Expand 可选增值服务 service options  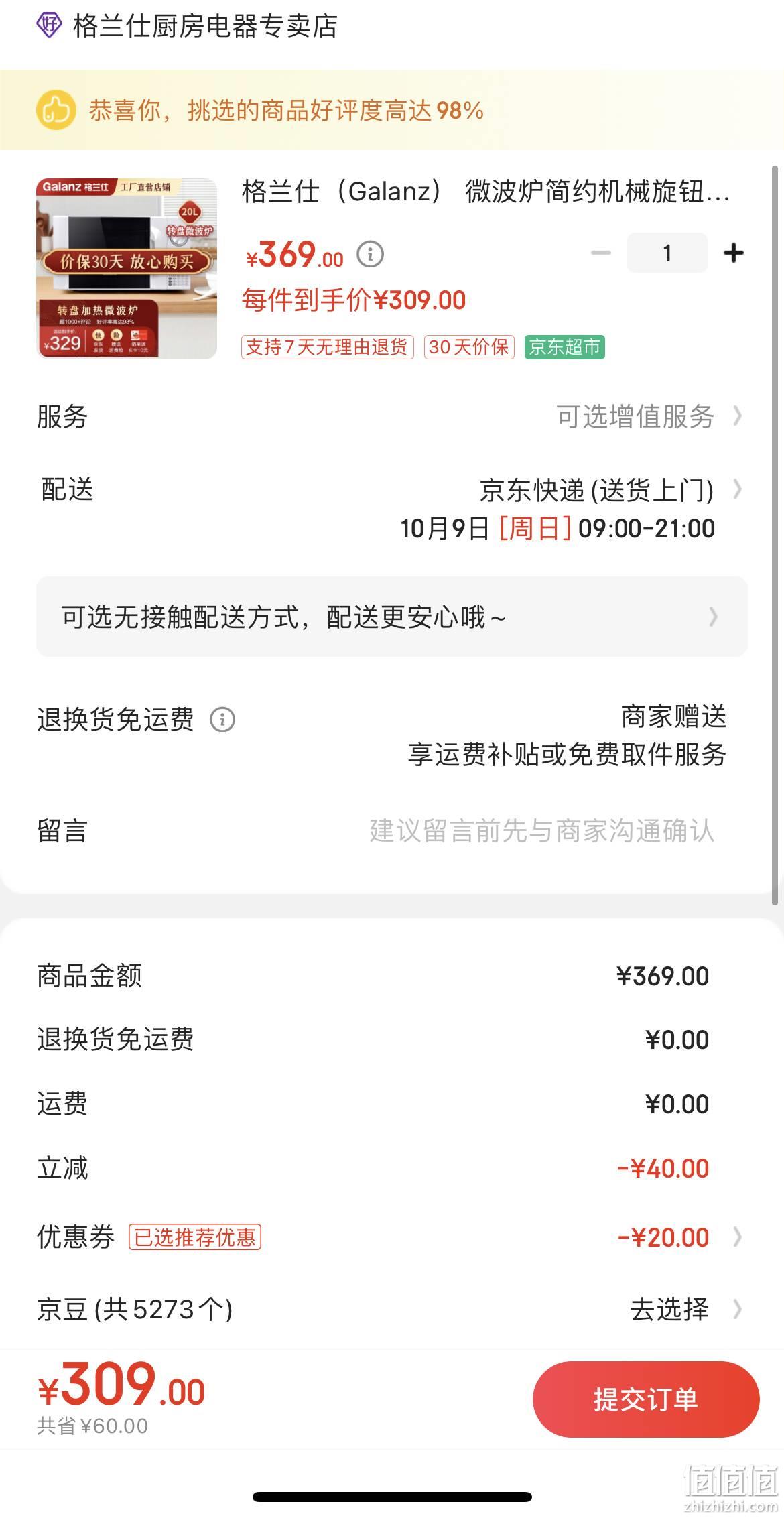(x=649, y=416)
